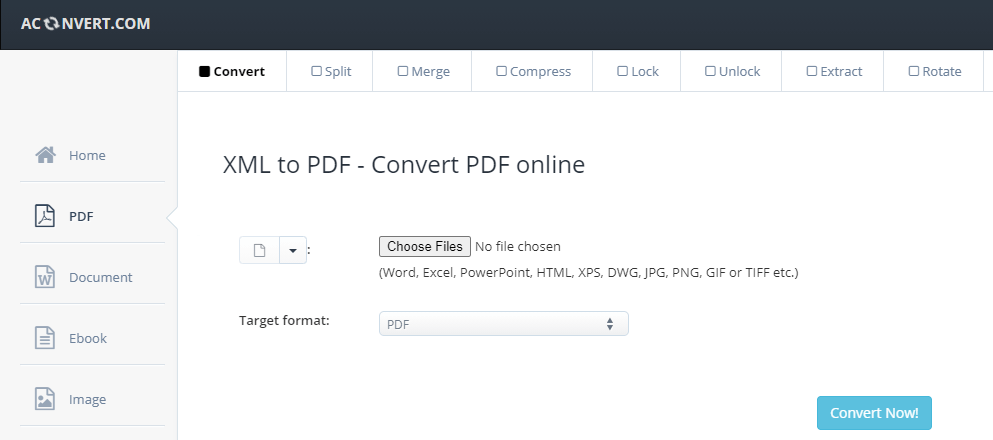Click the PDF file icon in sidebar
The image size is (993, 440).
[x=45, y=216]
